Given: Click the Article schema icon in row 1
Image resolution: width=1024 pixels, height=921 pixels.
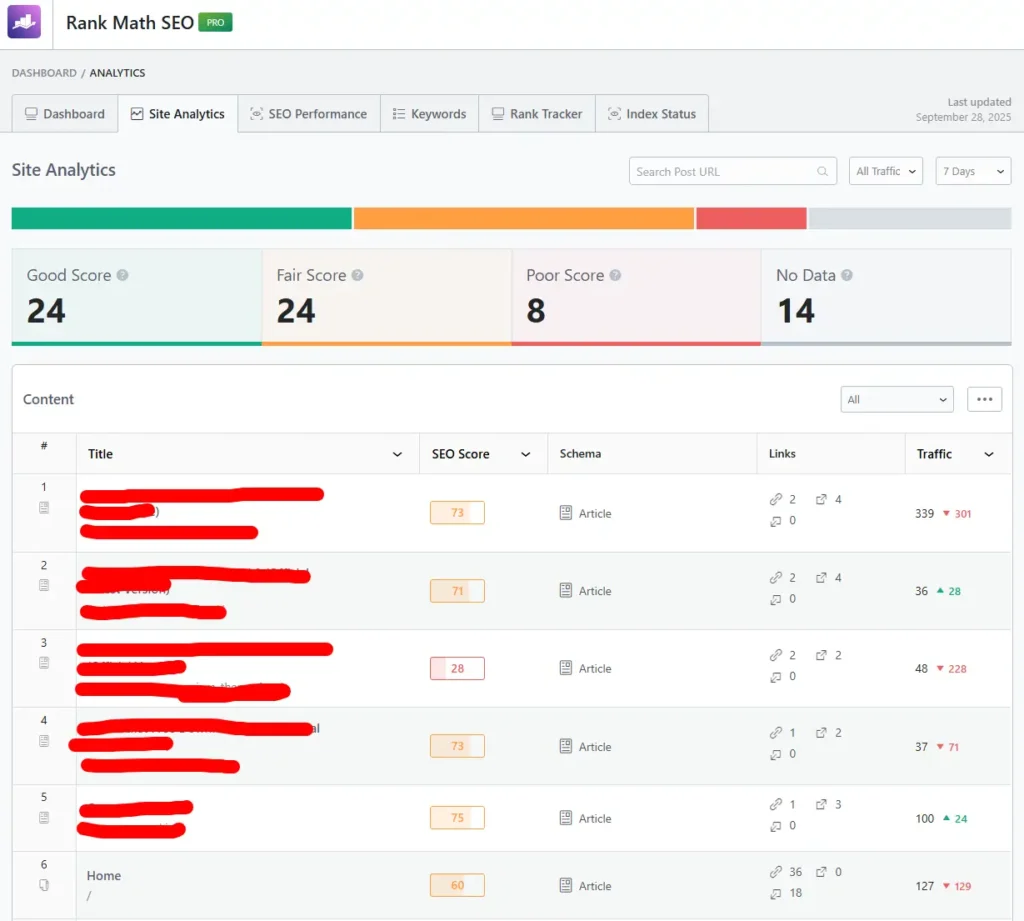Looking at the screenshot, I should (x=566, y=513).
